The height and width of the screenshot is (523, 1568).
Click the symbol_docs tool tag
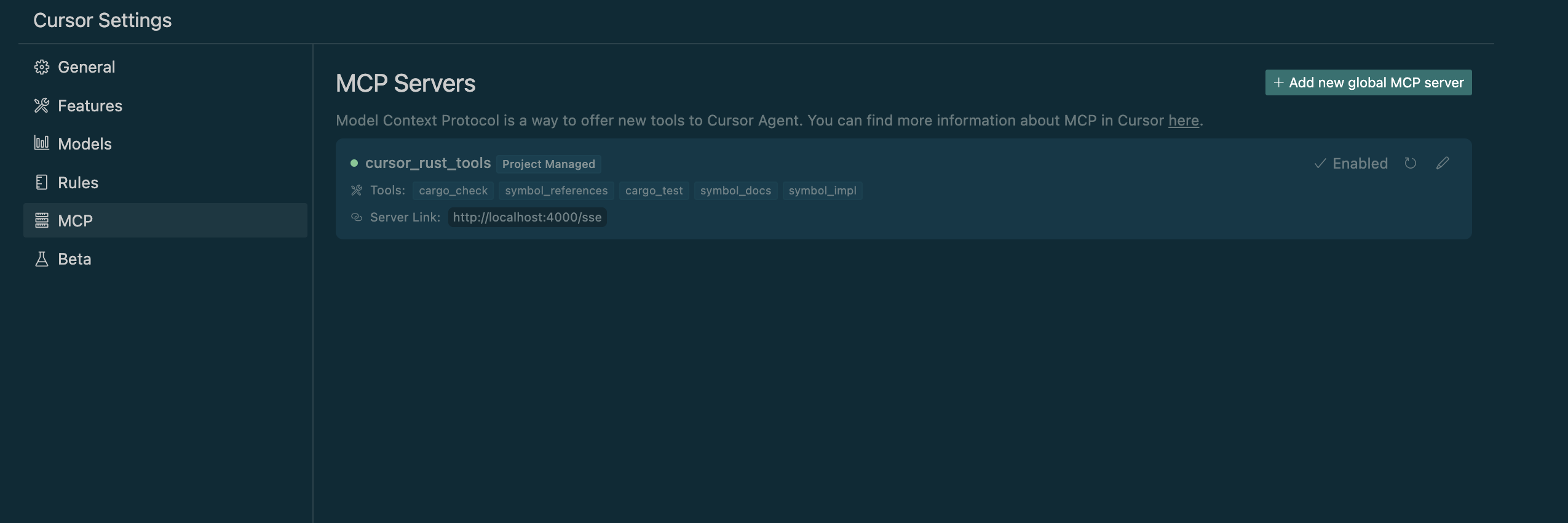click(x=735, y=191)
